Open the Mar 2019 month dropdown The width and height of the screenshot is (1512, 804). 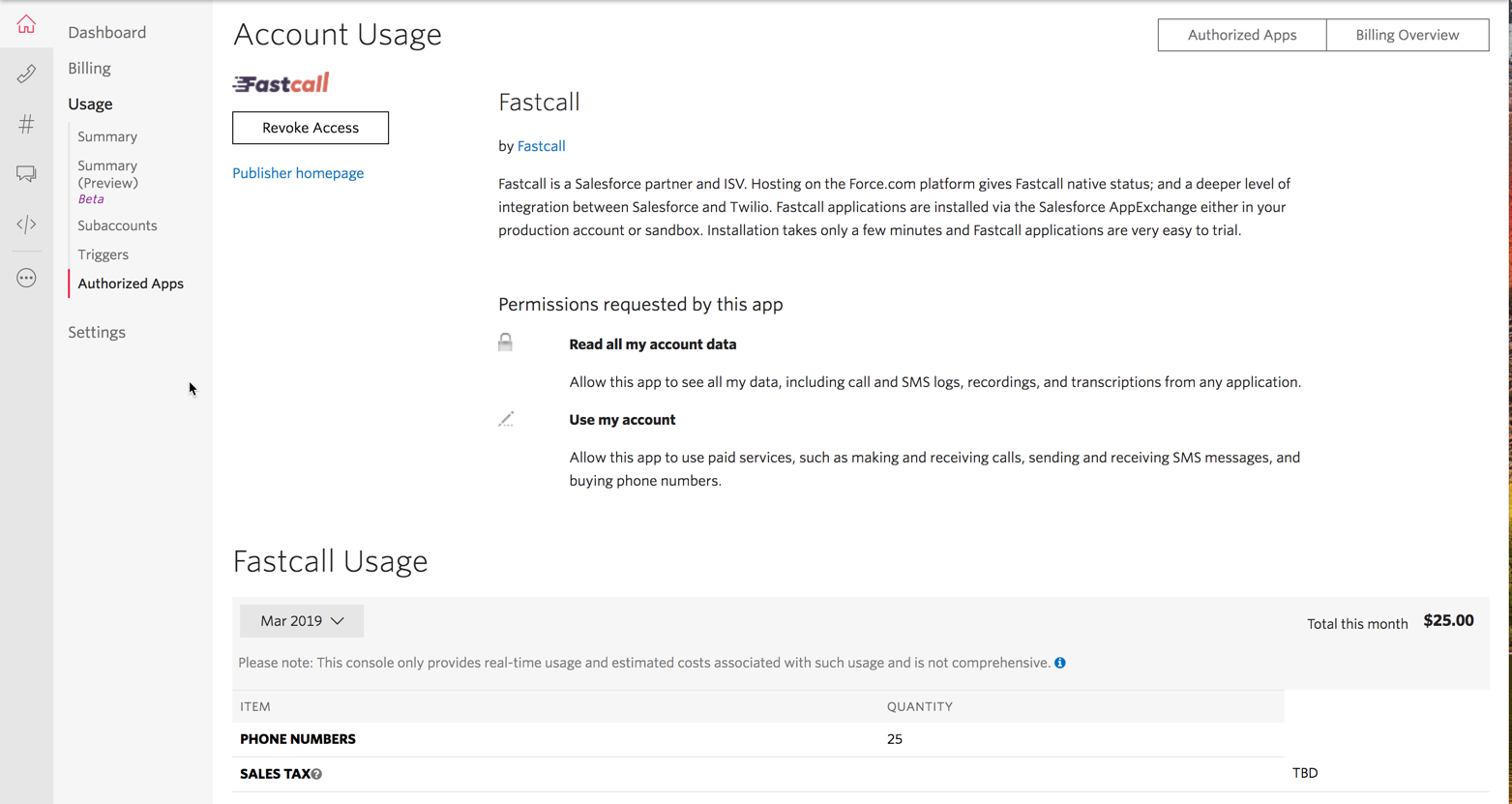tap(302, 621)
